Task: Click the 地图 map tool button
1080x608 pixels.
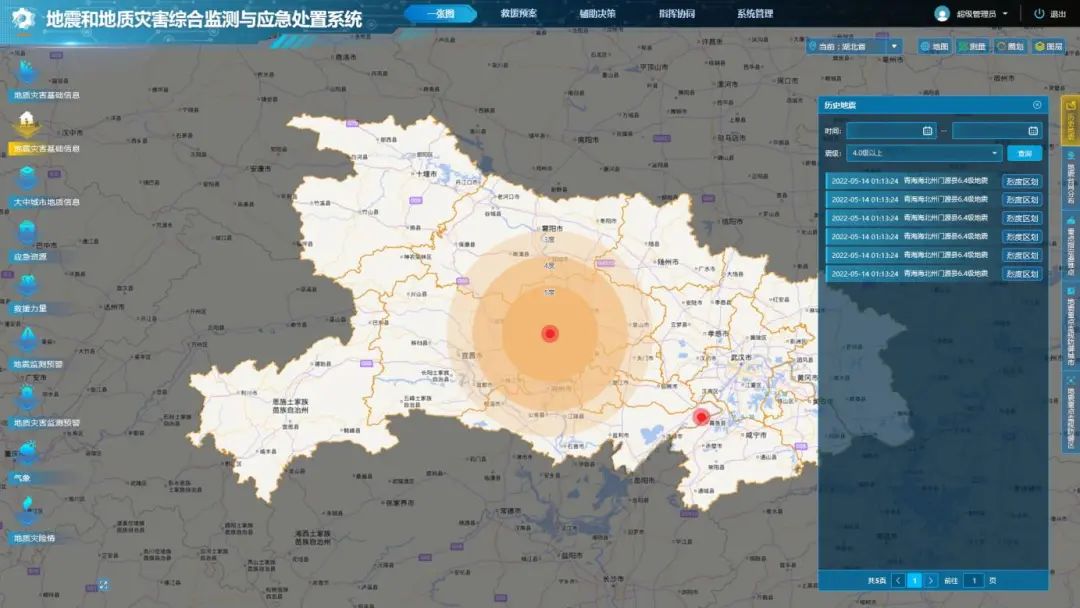Action: click(x=935, y=46)
